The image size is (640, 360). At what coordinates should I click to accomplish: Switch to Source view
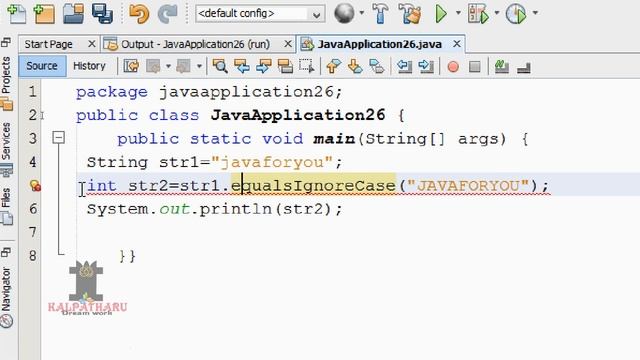point(42,66)
